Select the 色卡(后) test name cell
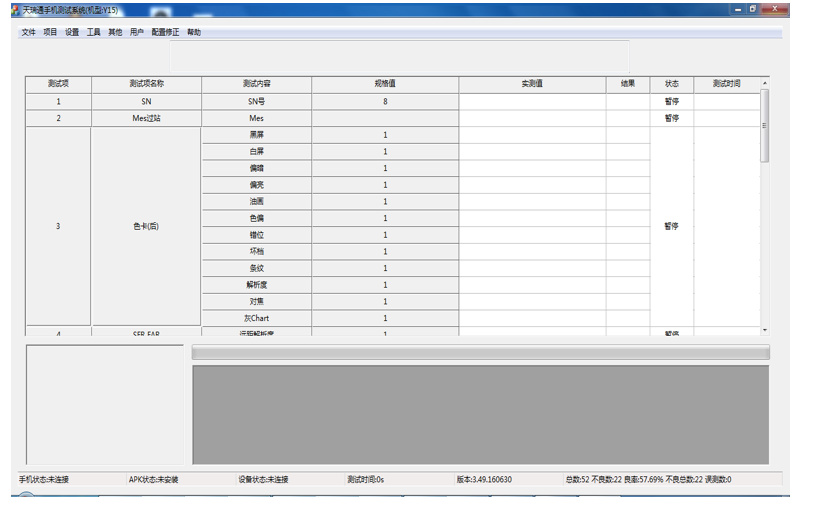 coord(146,226)
